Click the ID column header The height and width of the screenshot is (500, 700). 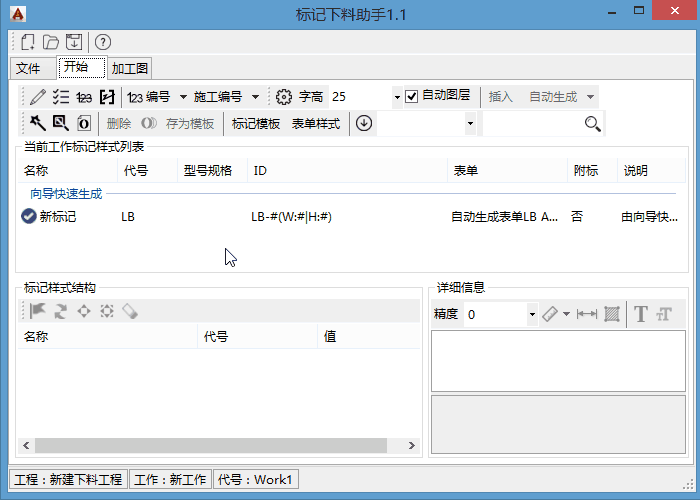(x=347, y=171)
